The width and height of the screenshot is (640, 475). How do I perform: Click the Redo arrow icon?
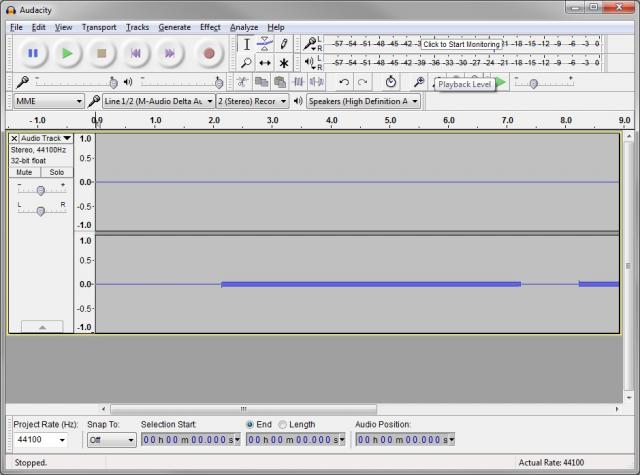click(x=362, y=82)
